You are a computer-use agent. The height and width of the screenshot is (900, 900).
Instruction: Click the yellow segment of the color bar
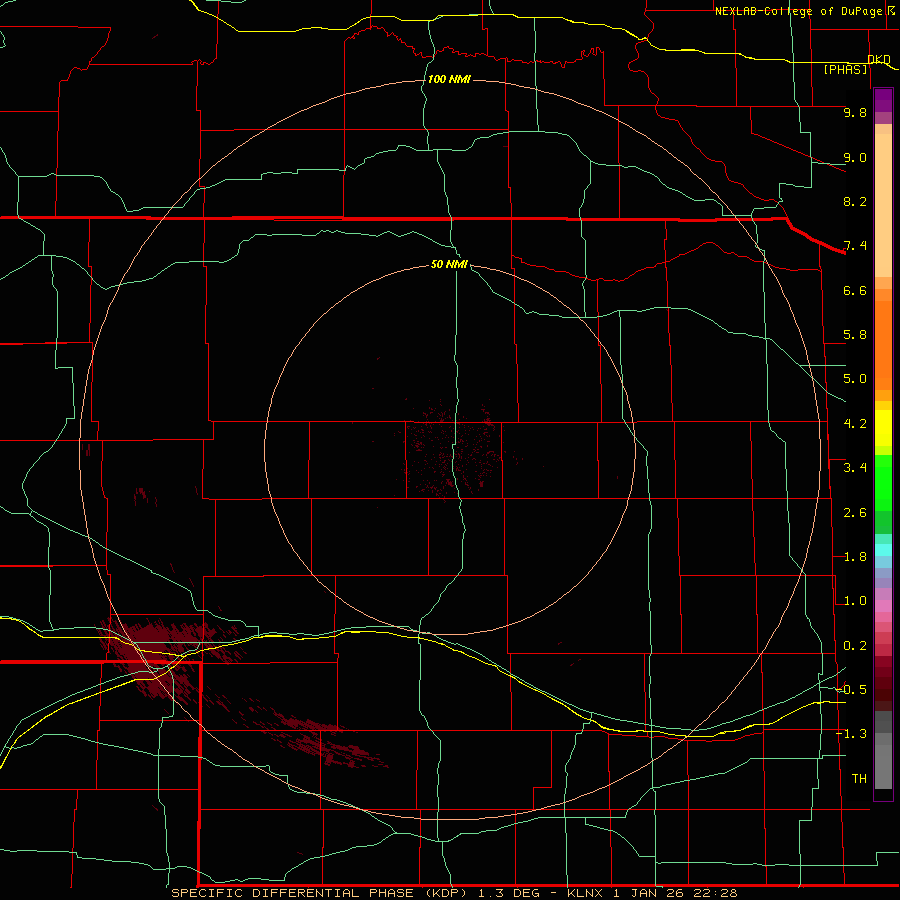[x=883, y=428]
